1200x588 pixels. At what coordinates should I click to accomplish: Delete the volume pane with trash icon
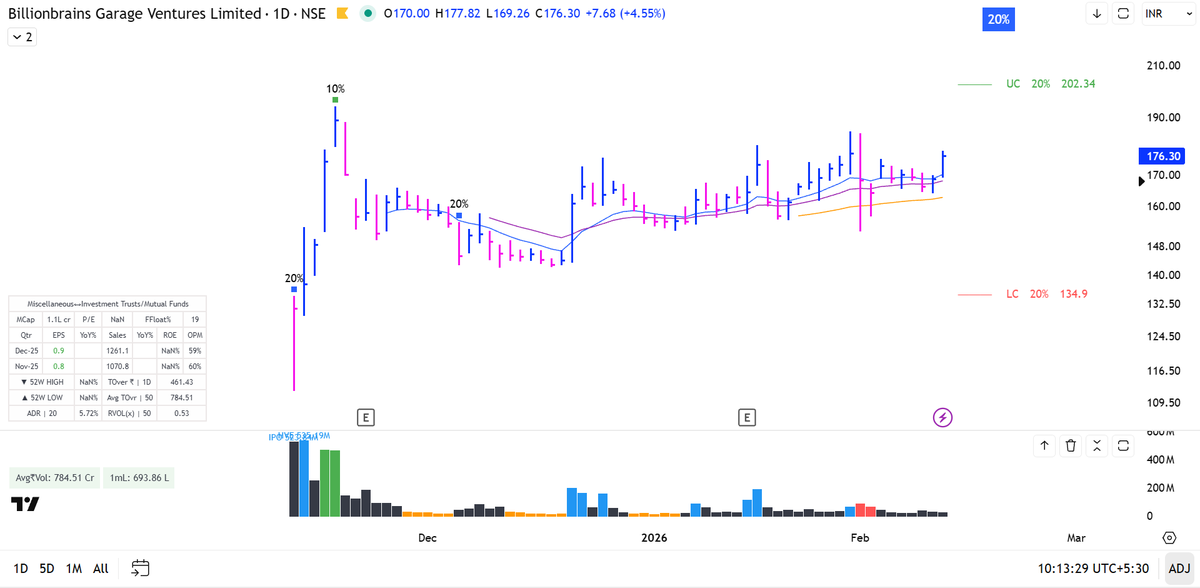click(1071, 445)
